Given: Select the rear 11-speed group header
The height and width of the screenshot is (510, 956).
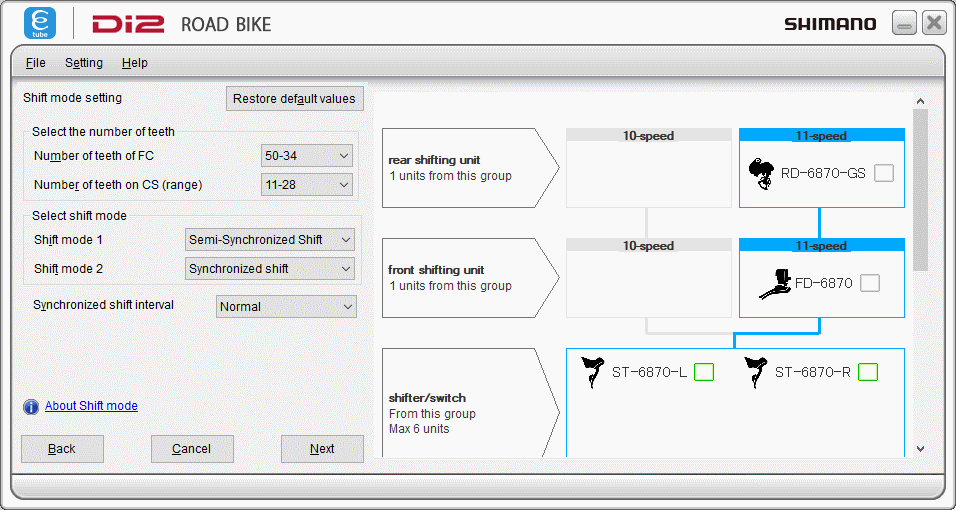Looking at the screenshot, I should pyautogui.click(x=821, y=135).
